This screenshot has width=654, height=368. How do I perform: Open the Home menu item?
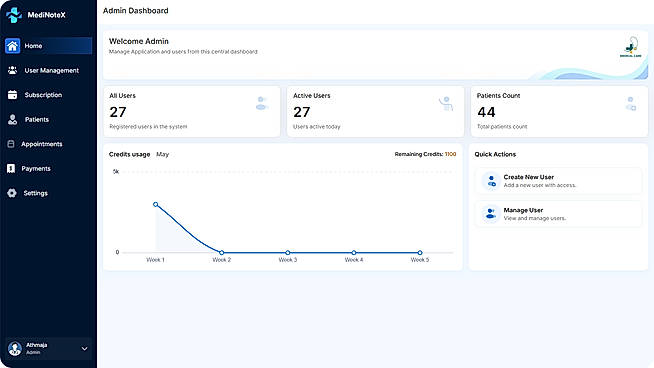(48, 46)
